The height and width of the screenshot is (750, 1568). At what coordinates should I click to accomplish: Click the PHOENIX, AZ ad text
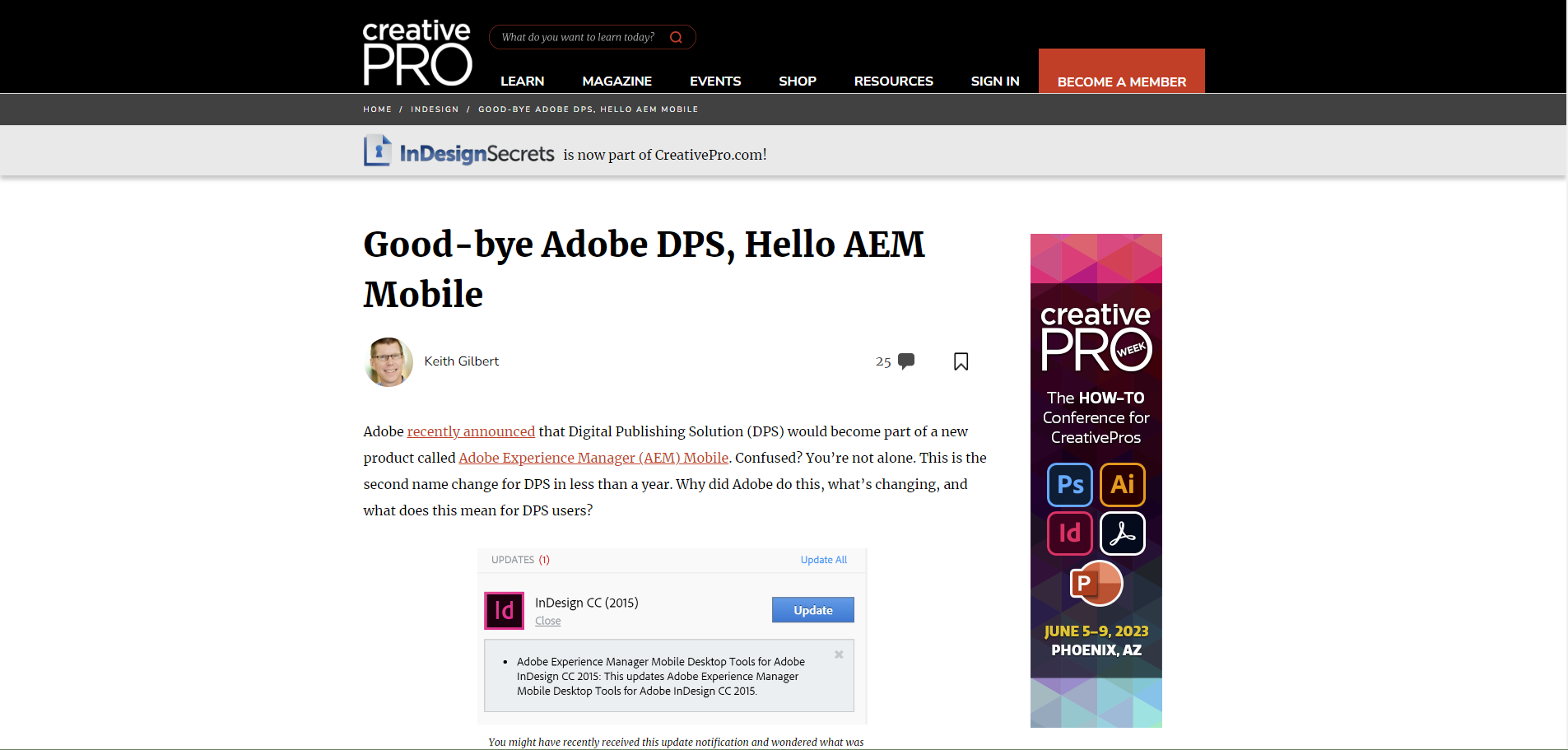coord(1096,650)
